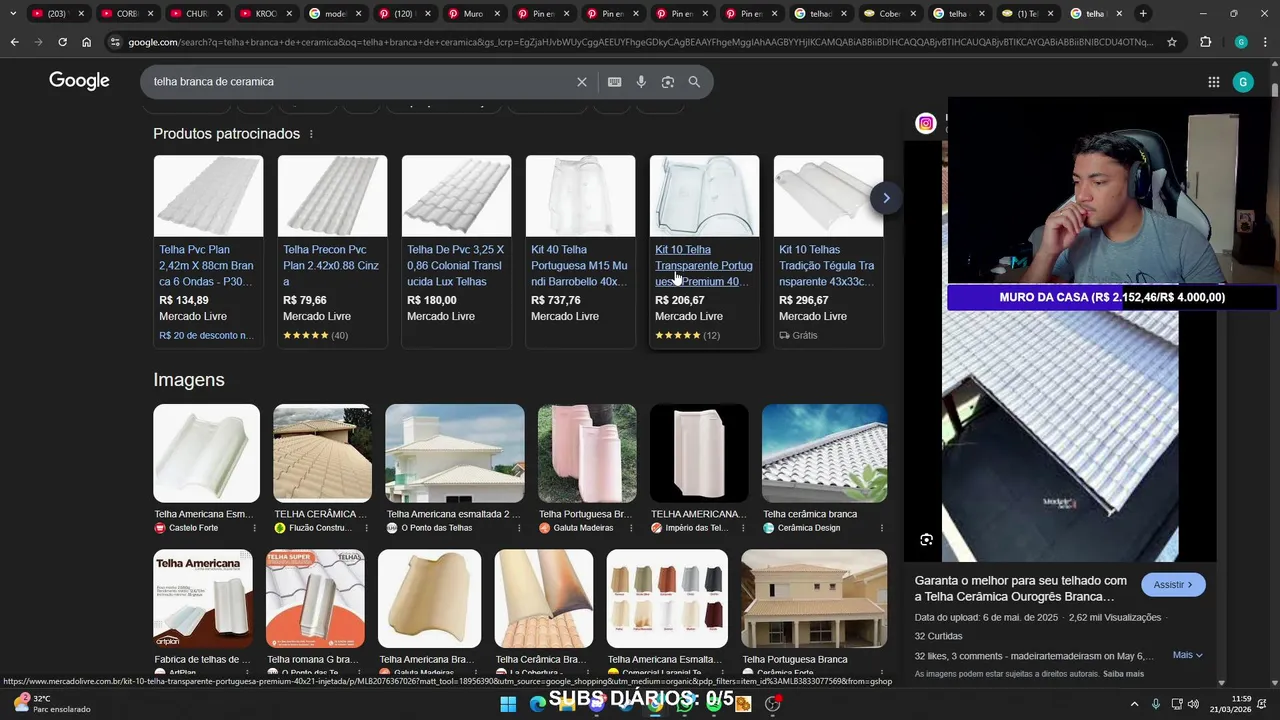Image resolution: width=1280 pixels, height=720 pixels.
Task: Open site information icon in address bar
Action: (x=115, y=42)
